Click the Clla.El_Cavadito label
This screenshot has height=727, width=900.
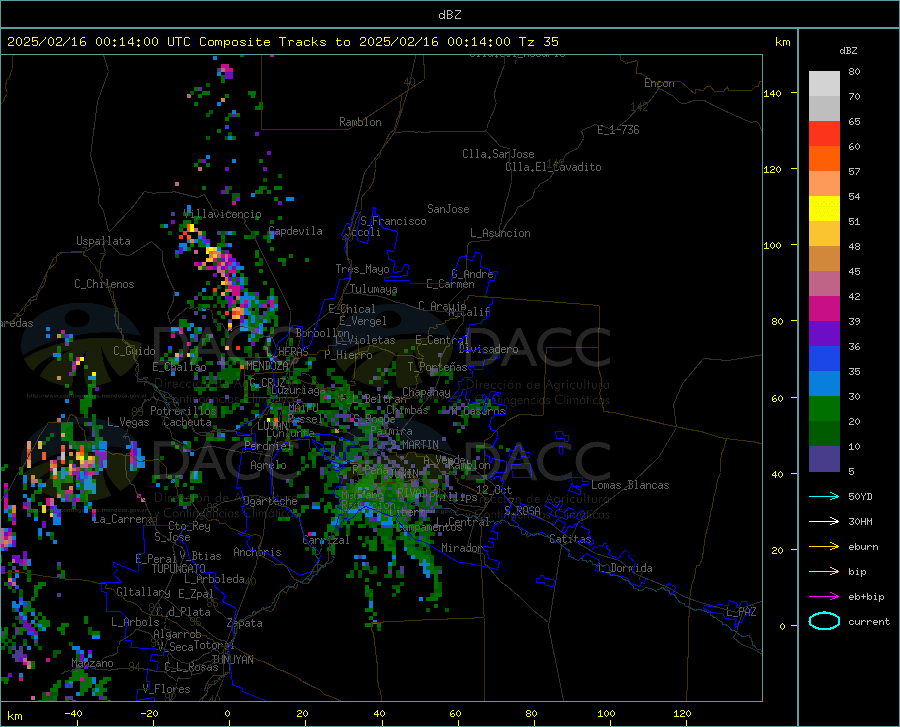coord(553,167)
